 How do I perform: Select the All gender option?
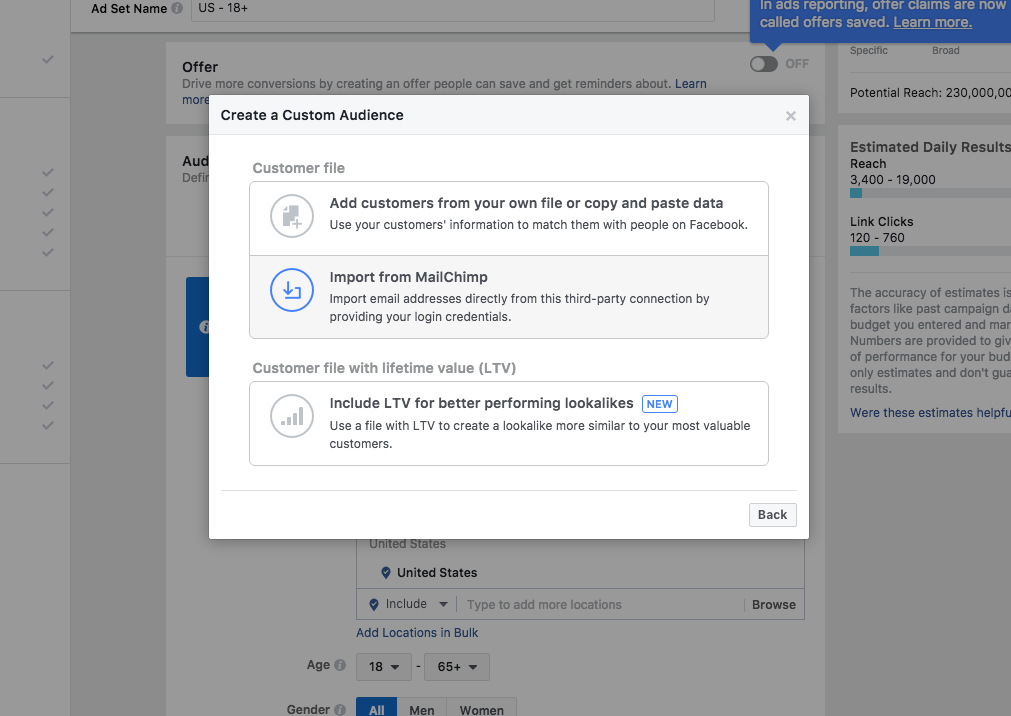pos(377,708)
